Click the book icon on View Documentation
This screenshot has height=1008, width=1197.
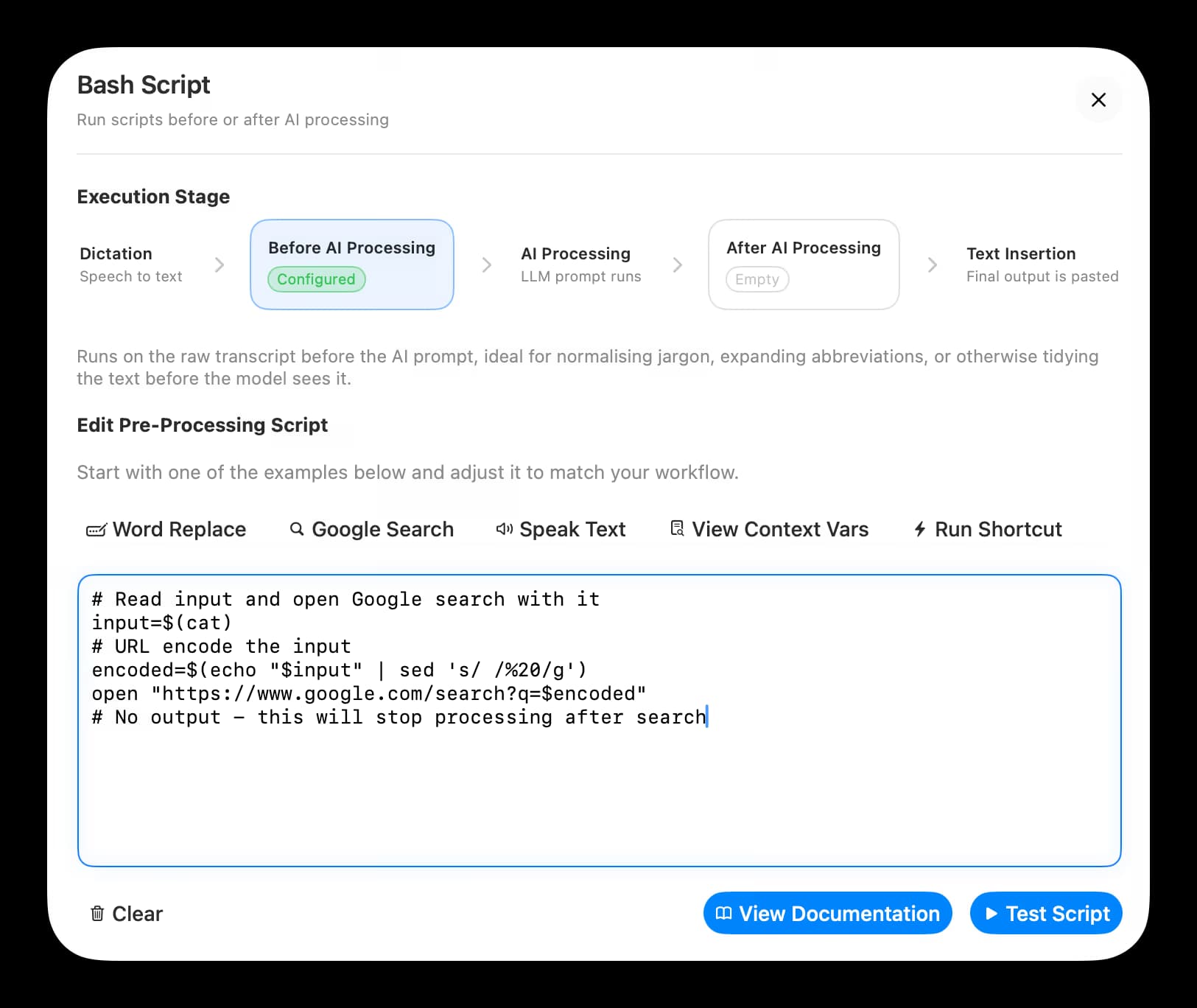(725, 914)
